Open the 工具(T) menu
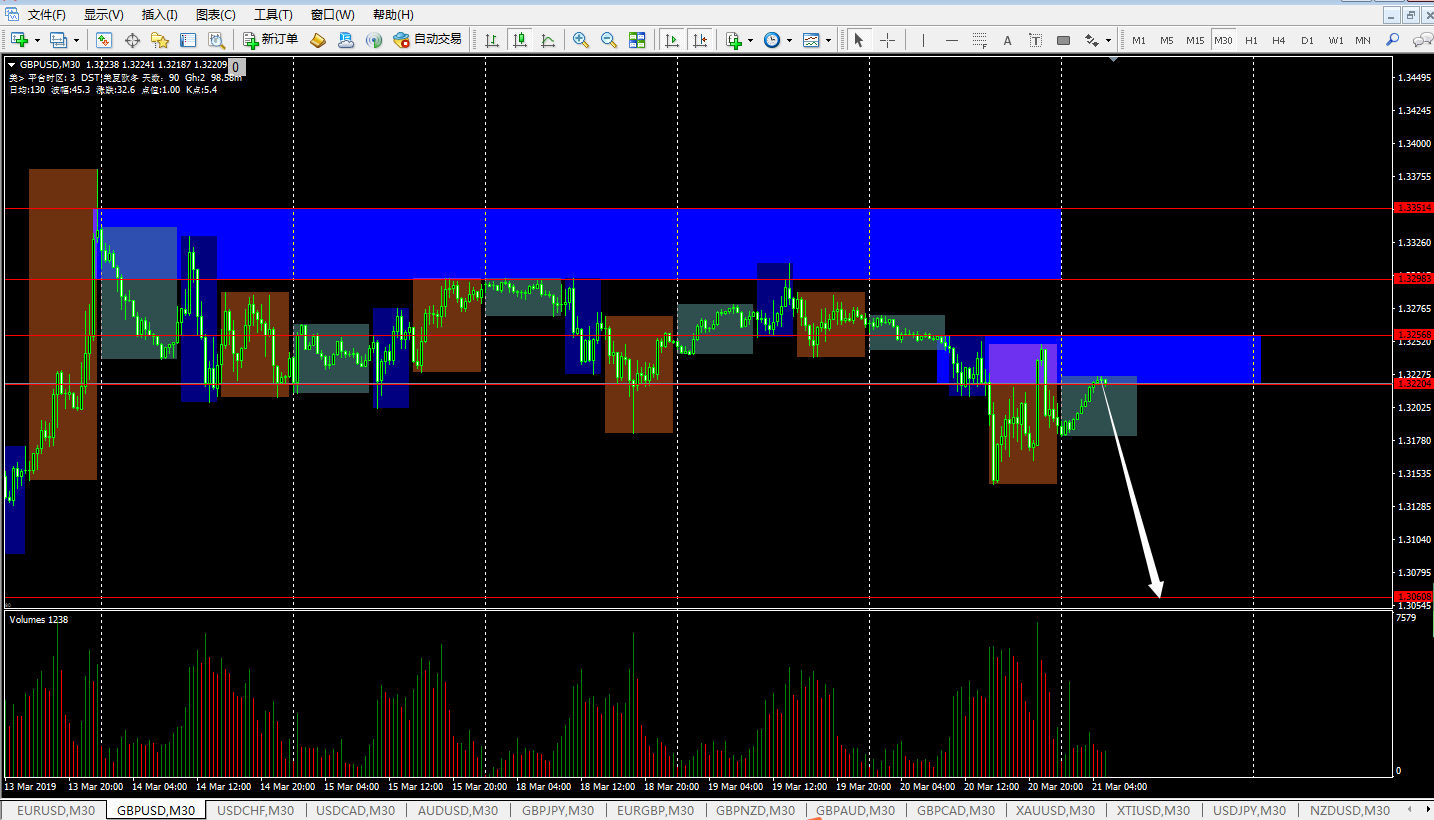Viewport: 1434px width, 820px height. coord(273,15)
